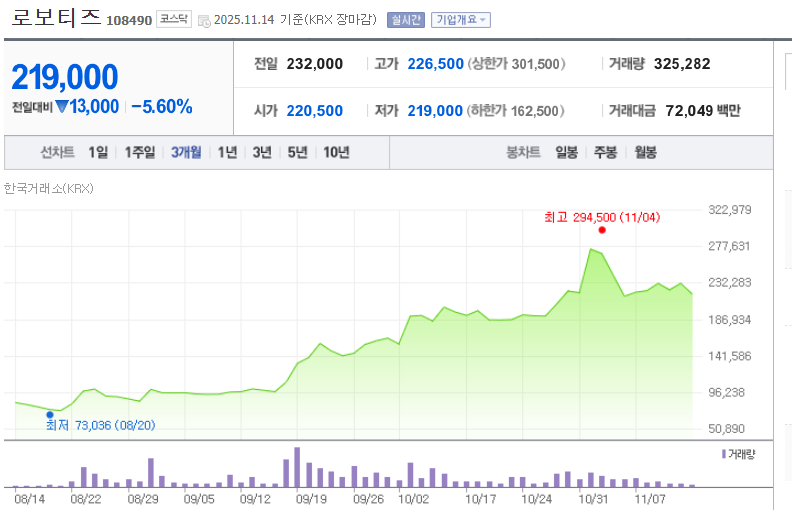Select the 1일 line chart period
The height and width of the screenshot is (510, 792).
point(98,152)
